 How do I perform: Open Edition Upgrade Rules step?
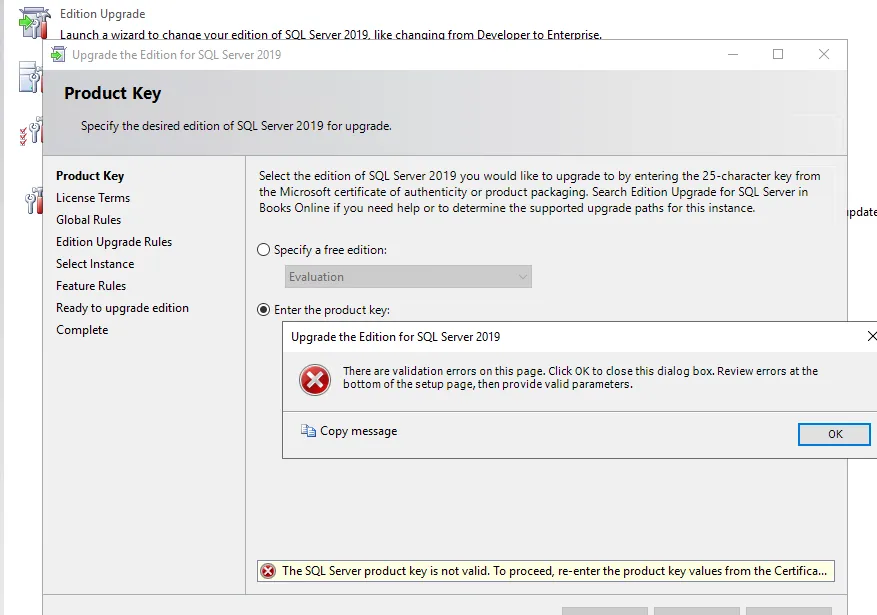click(114, 242)
